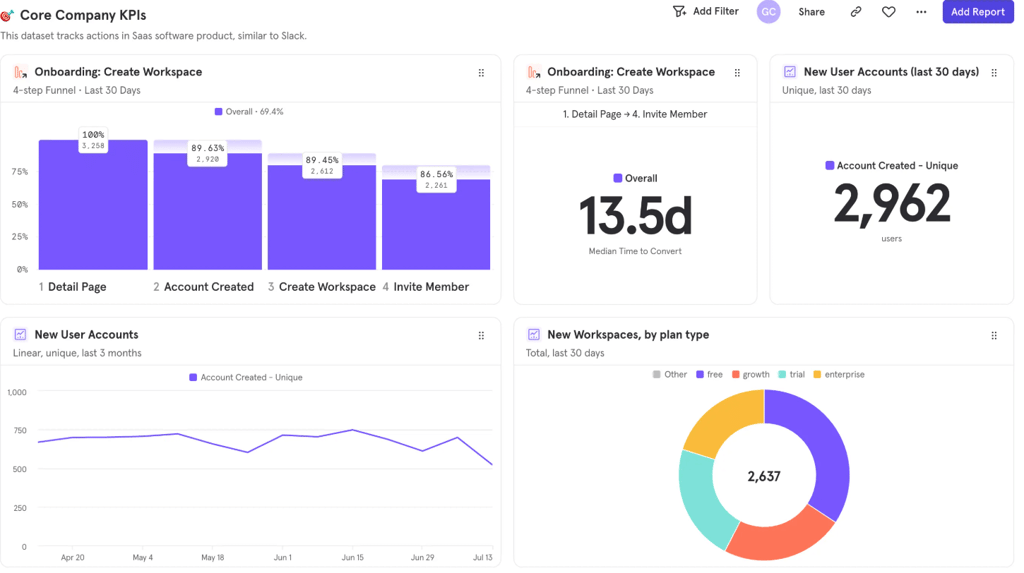Open drag handle menu on funnel chart card
Viewport: 1024px width, 573px height.
pos(481,73)
